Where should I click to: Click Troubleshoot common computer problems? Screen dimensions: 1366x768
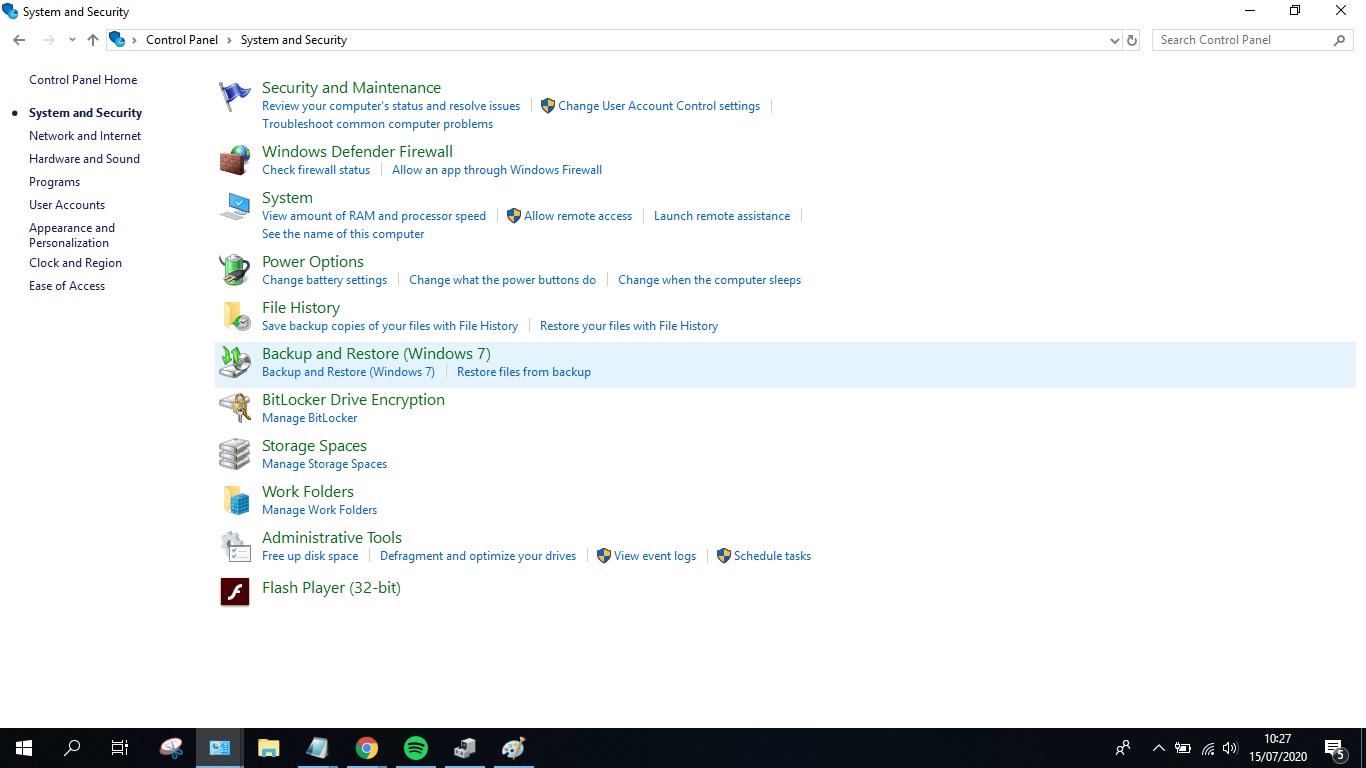(377, 124)
